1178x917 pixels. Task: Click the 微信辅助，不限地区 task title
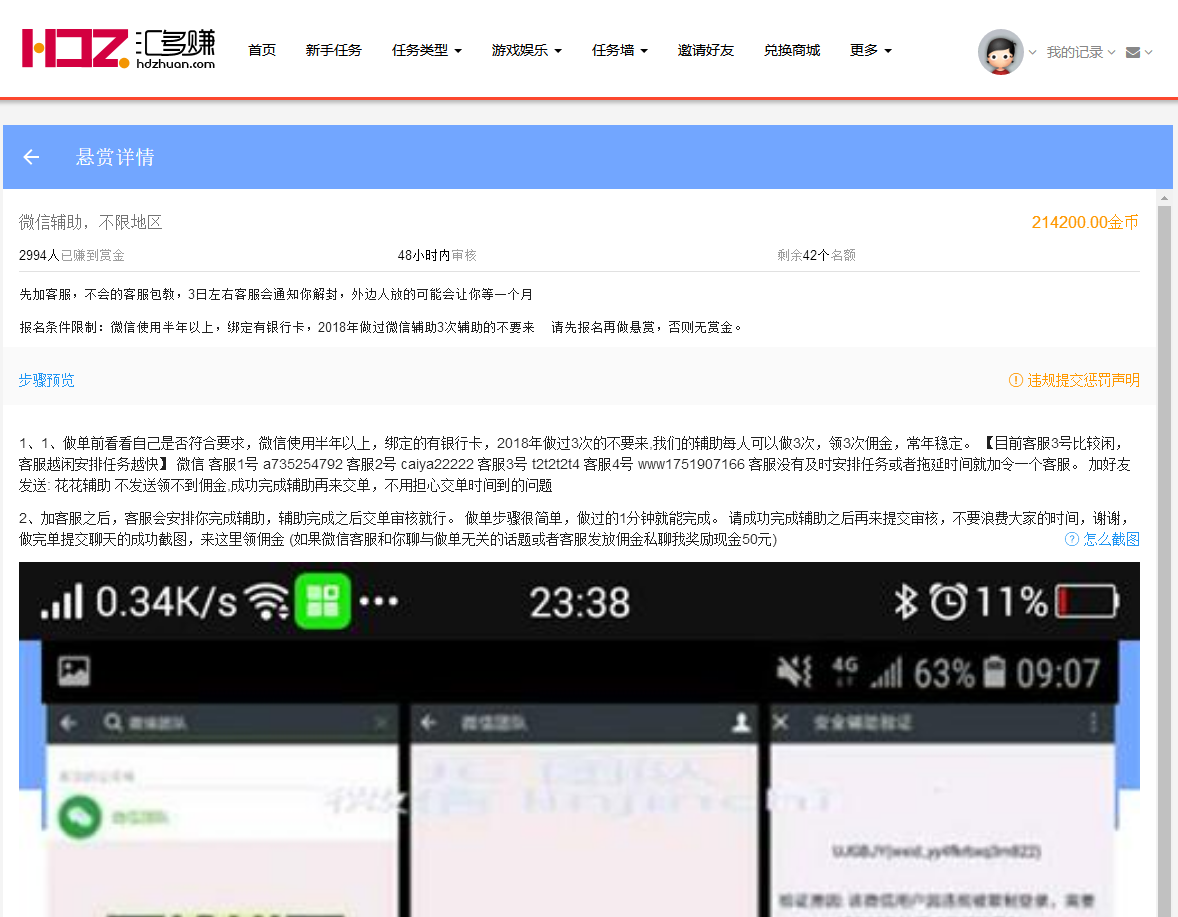pyautogui.click(x=90, y=222)
